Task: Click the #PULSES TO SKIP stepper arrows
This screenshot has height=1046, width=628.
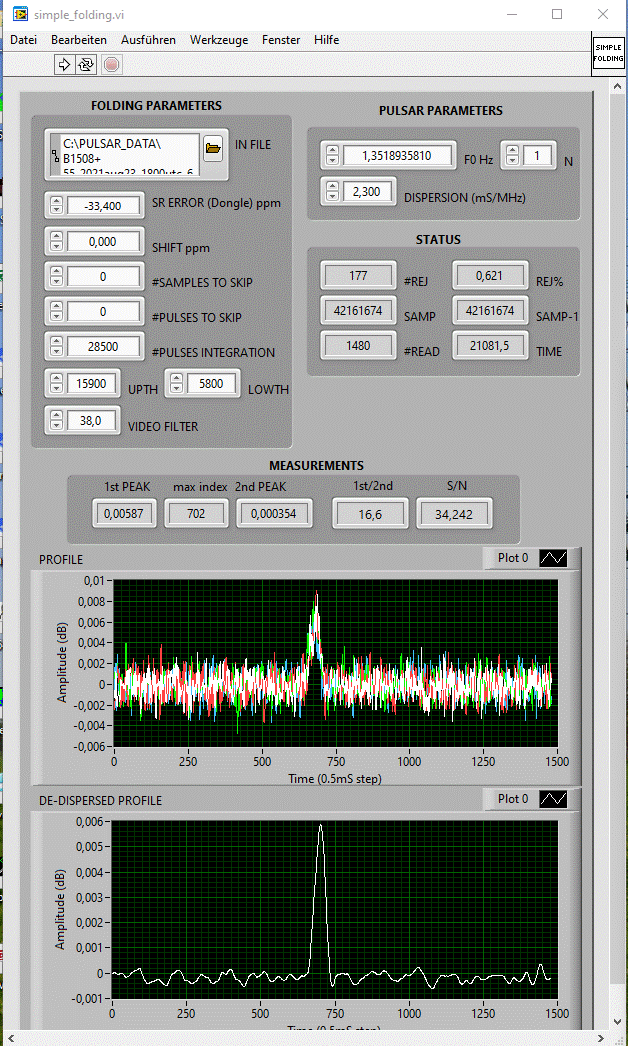Action: point(57,312)
